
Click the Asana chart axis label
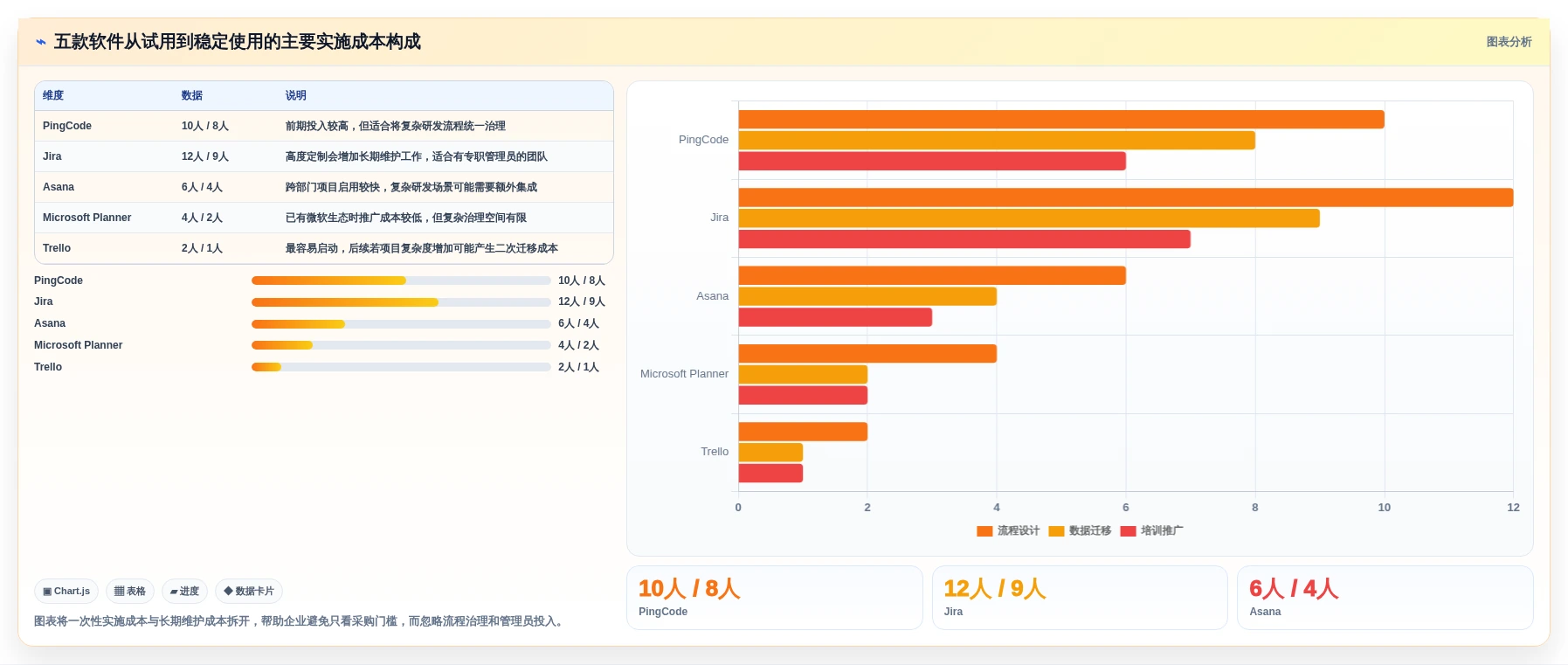712,296
